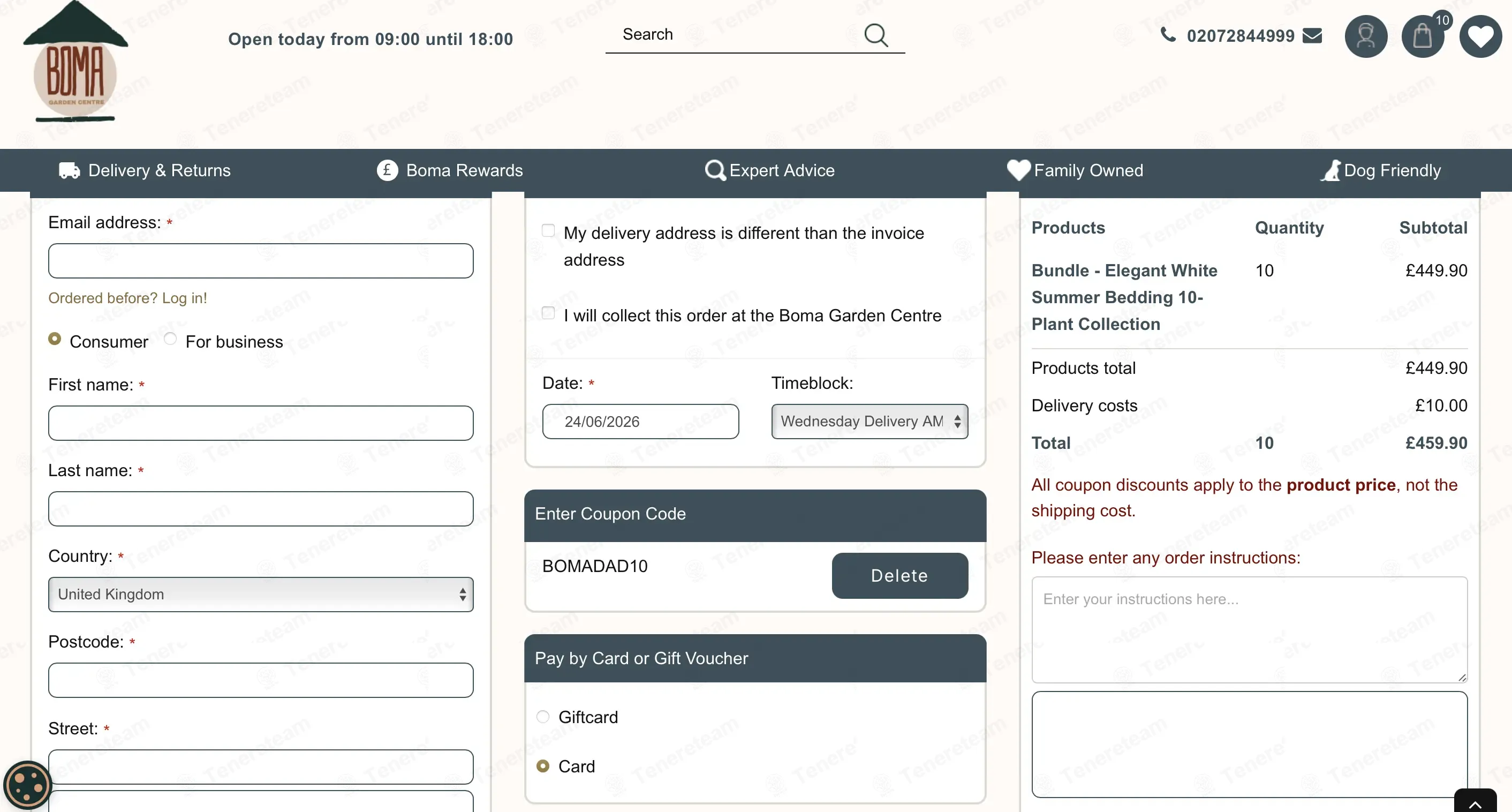Open the cookie settings icon
The image size is (1512, 812).
pyautogui.click(x=27, y=785)
